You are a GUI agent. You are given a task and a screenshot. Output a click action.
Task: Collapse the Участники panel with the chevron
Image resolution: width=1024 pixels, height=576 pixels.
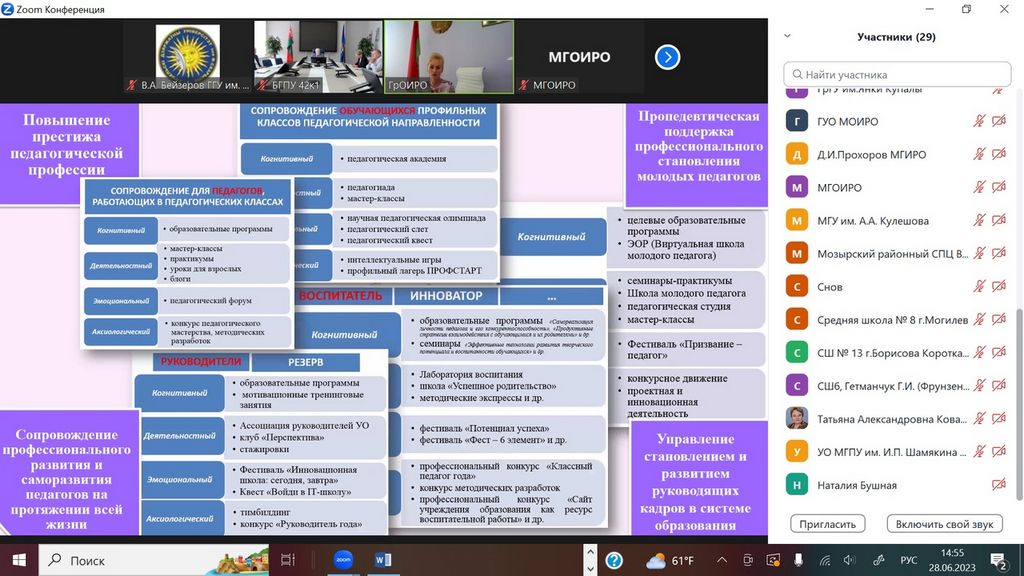[787, 36]
